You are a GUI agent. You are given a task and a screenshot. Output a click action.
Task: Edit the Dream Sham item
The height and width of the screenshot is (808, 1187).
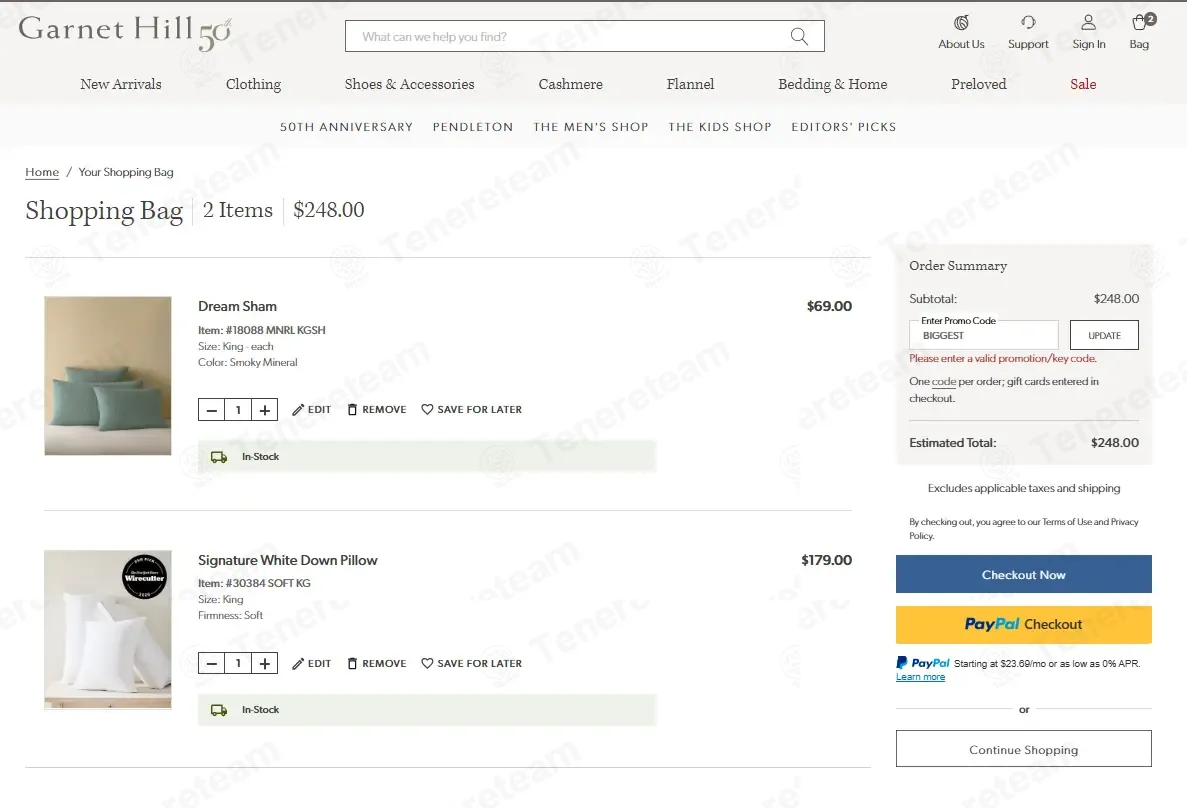click(312, 410)
